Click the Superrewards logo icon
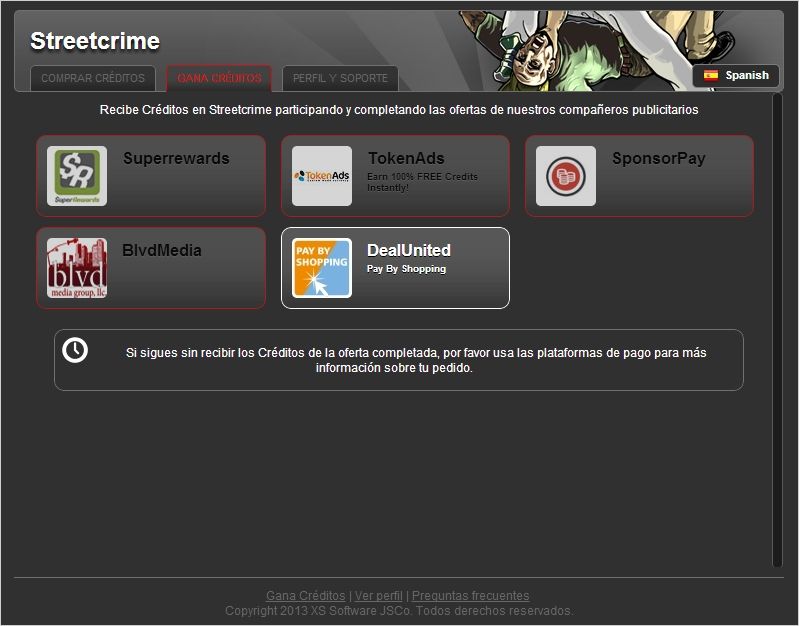799x626 pixels. pos(77,176)
